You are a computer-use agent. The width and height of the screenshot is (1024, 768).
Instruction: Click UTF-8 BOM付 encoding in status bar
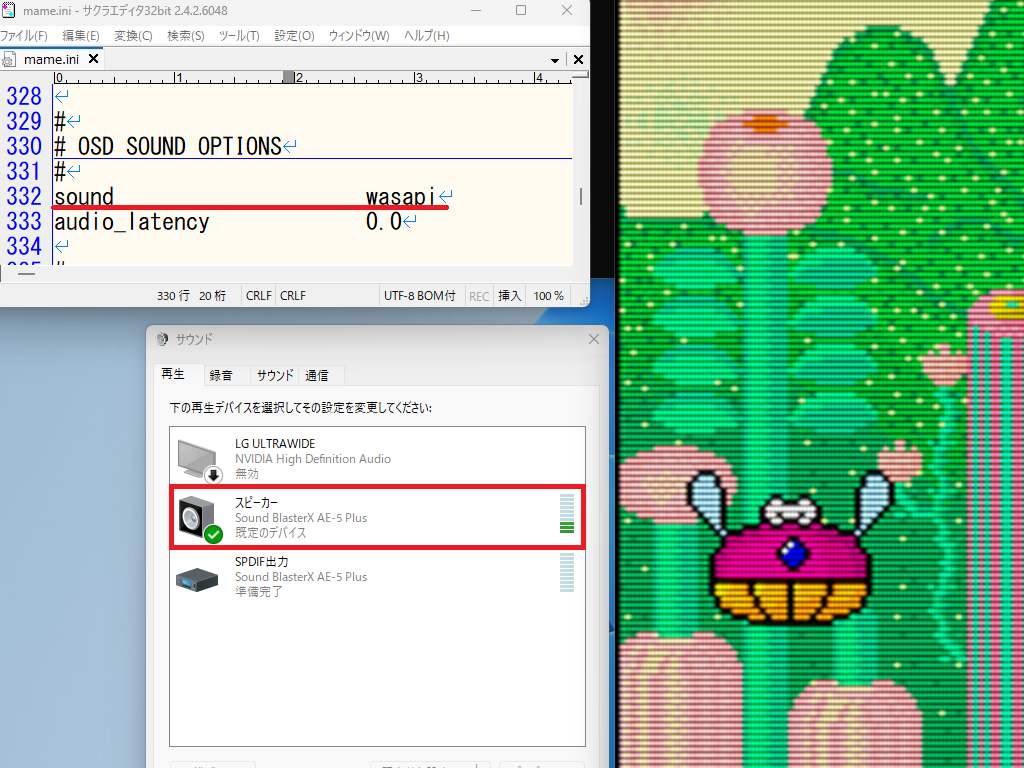pyautogui.click(x=419, y=296)
